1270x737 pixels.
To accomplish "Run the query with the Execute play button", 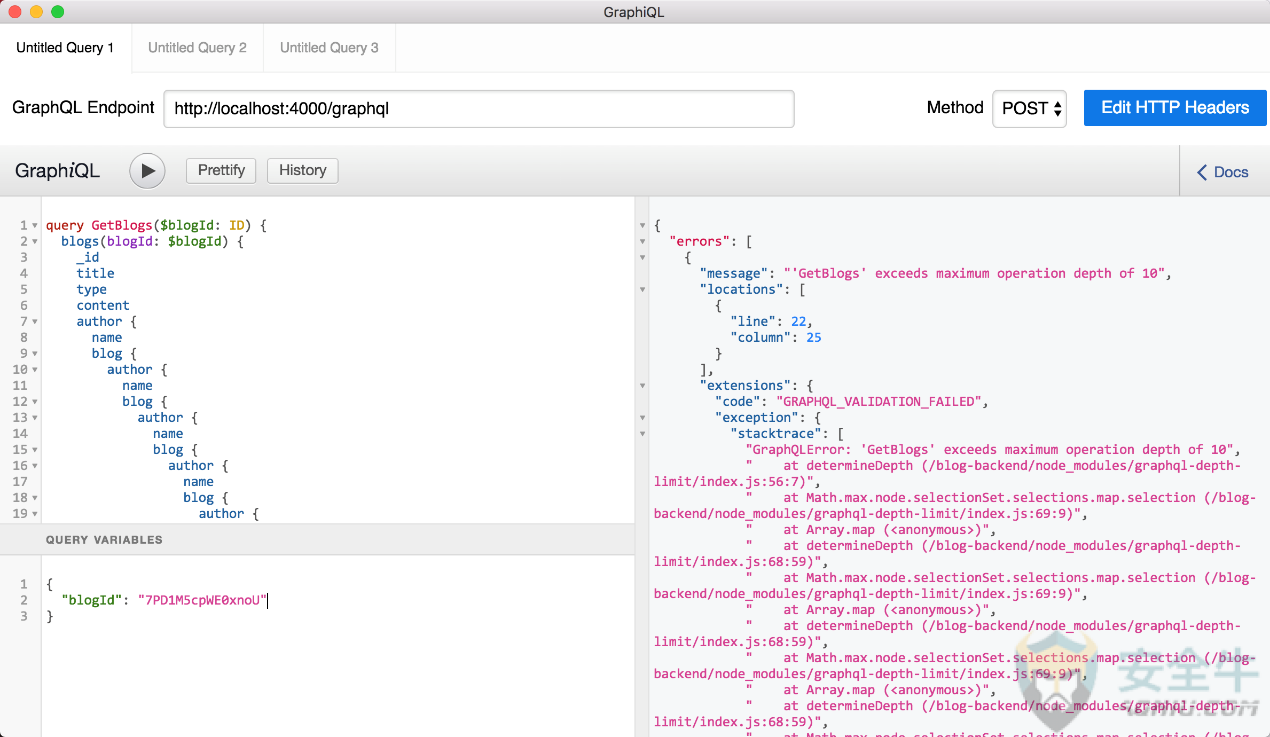I will (x=147, y=171).
